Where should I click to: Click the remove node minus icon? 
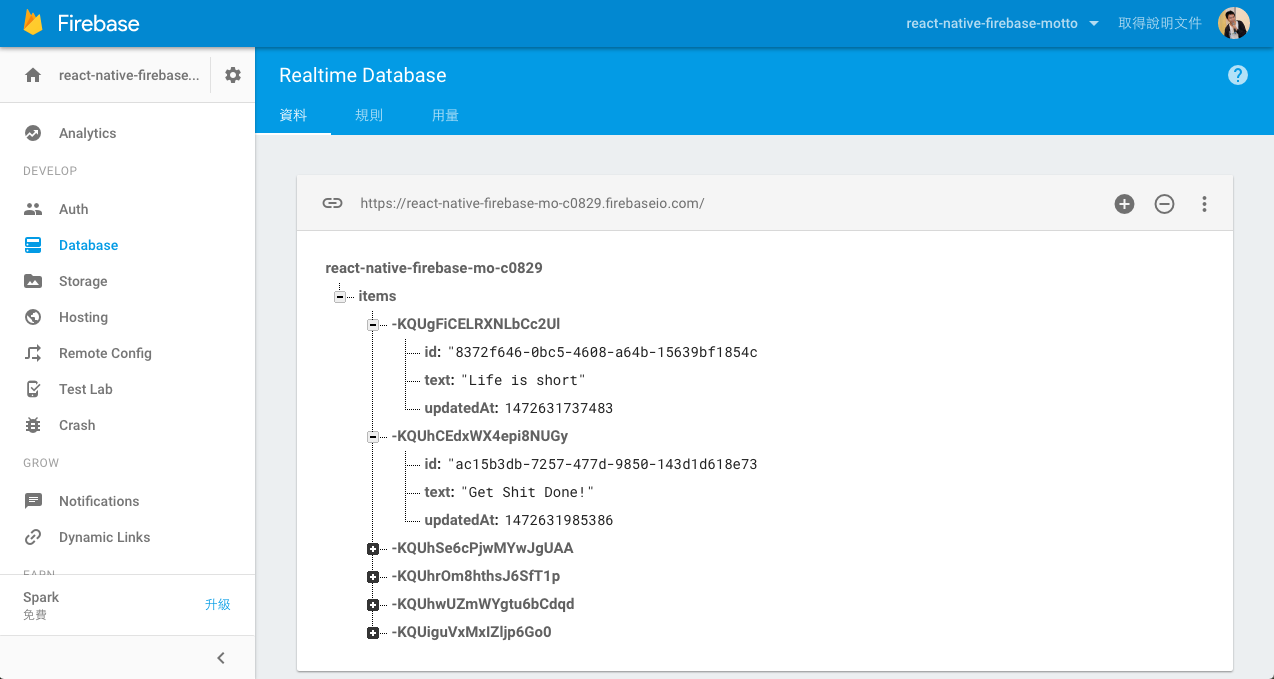pyautogui.click(x=1164, y=204)
